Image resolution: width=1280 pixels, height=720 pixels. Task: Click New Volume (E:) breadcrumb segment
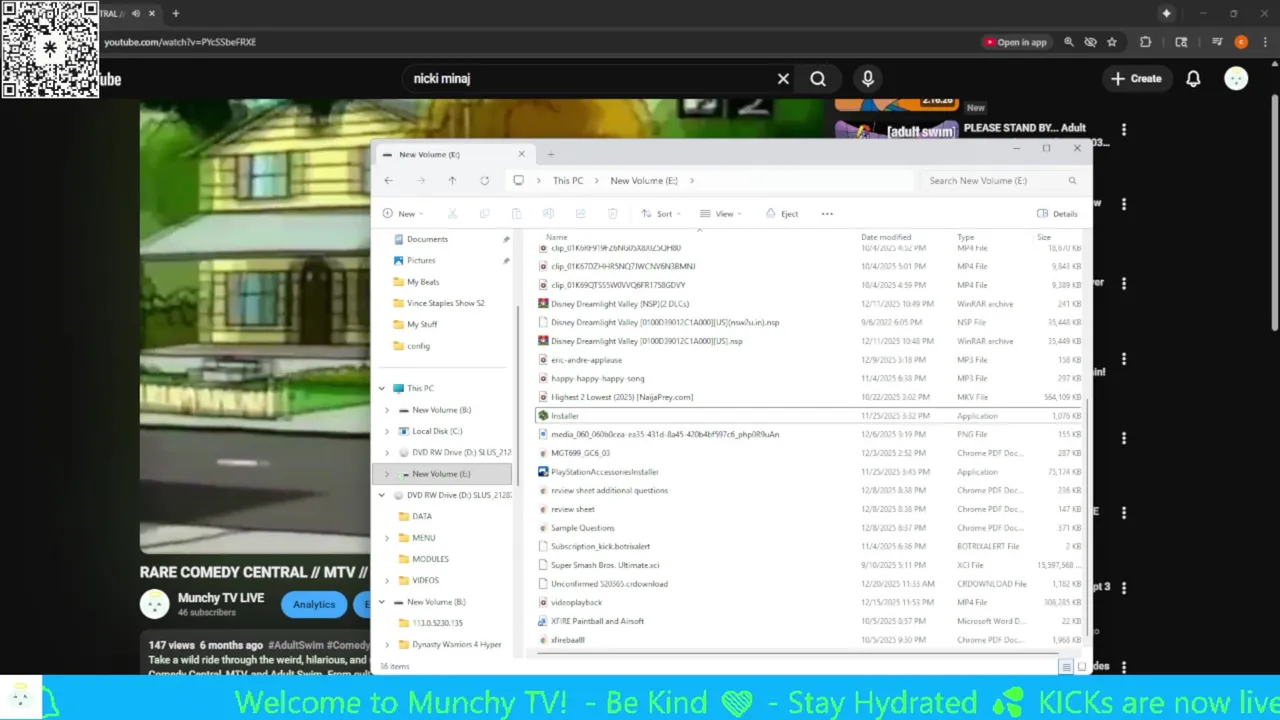coord(644,181)
